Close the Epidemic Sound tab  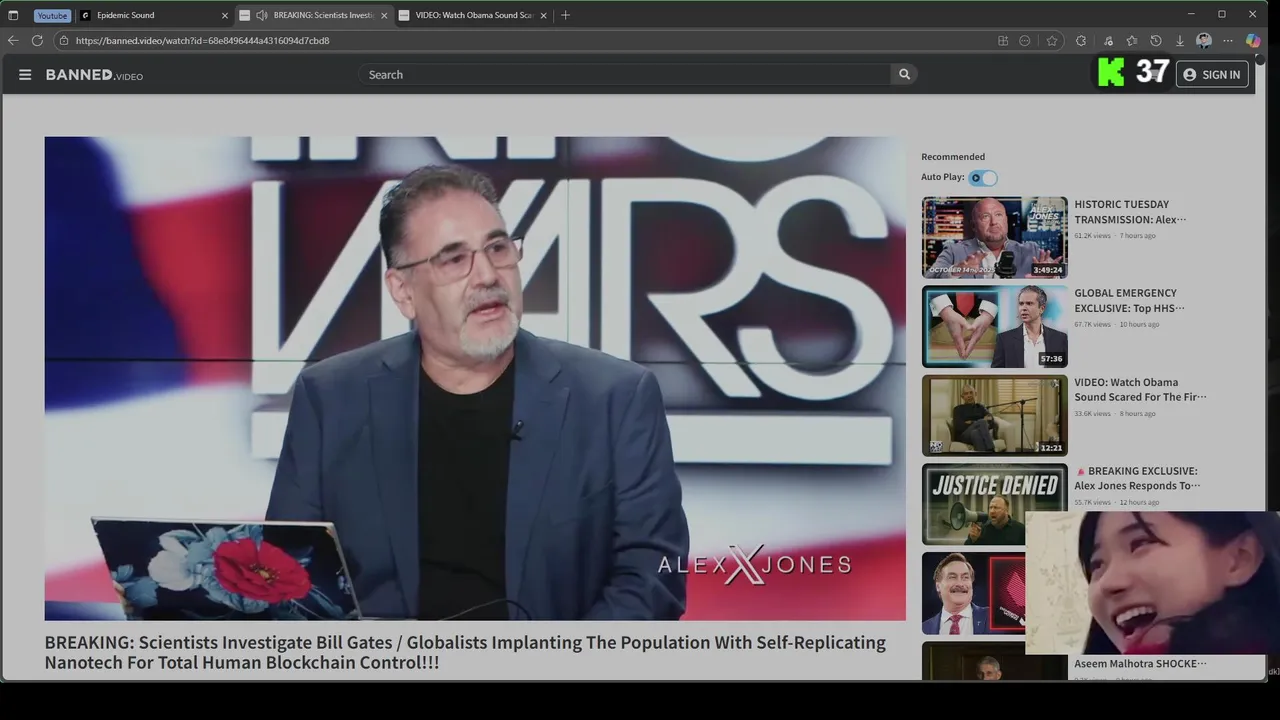click(x=224, y=15)
